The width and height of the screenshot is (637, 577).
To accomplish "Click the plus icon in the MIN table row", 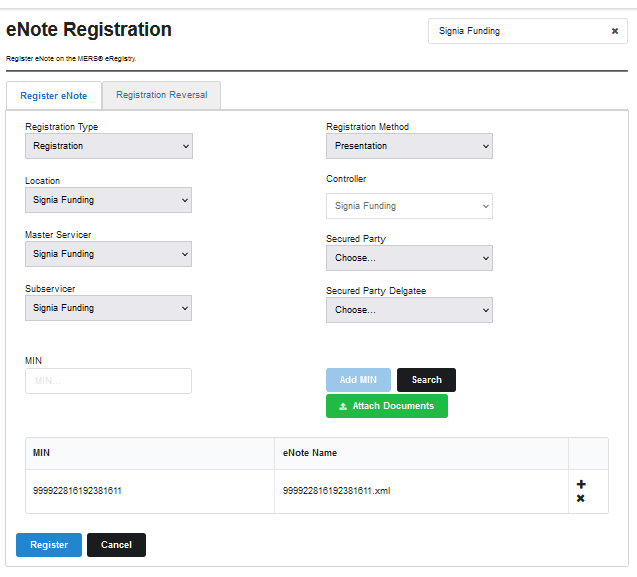I will (581, 484).
